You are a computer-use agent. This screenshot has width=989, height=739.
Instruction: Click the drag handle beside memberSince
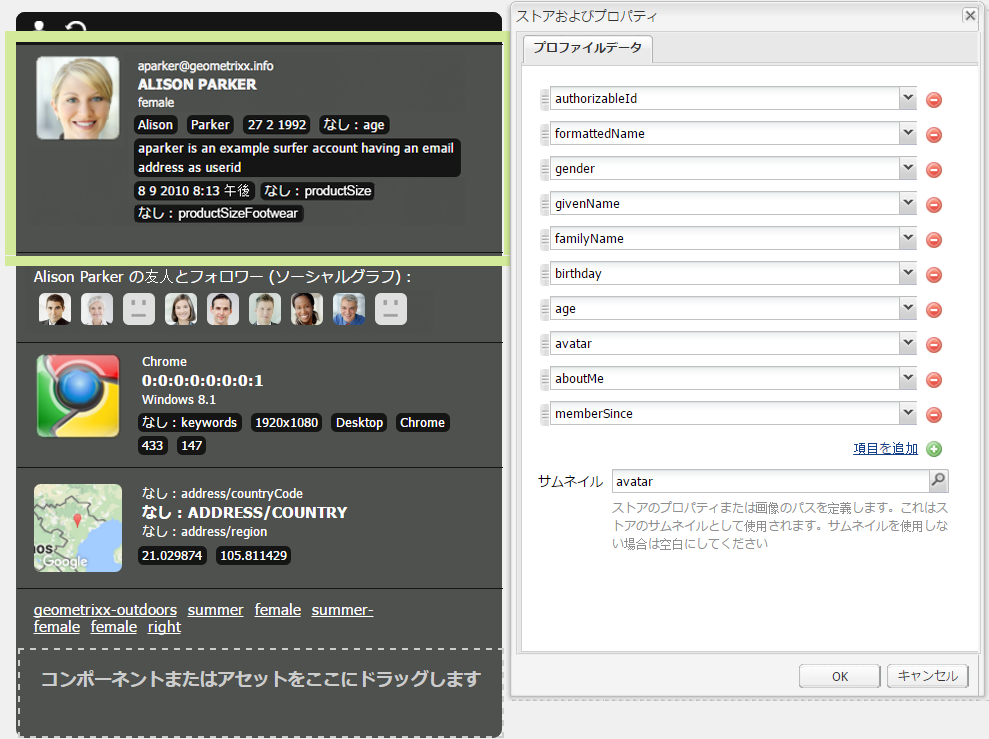pyautogui.click(x=544, y=414)
